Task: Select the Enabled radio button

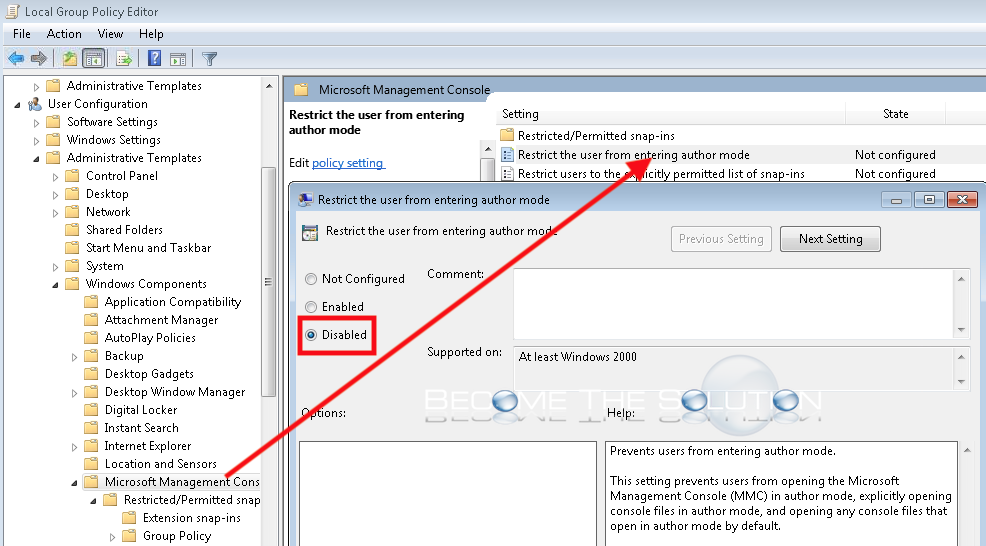Action: coord(311,307)
